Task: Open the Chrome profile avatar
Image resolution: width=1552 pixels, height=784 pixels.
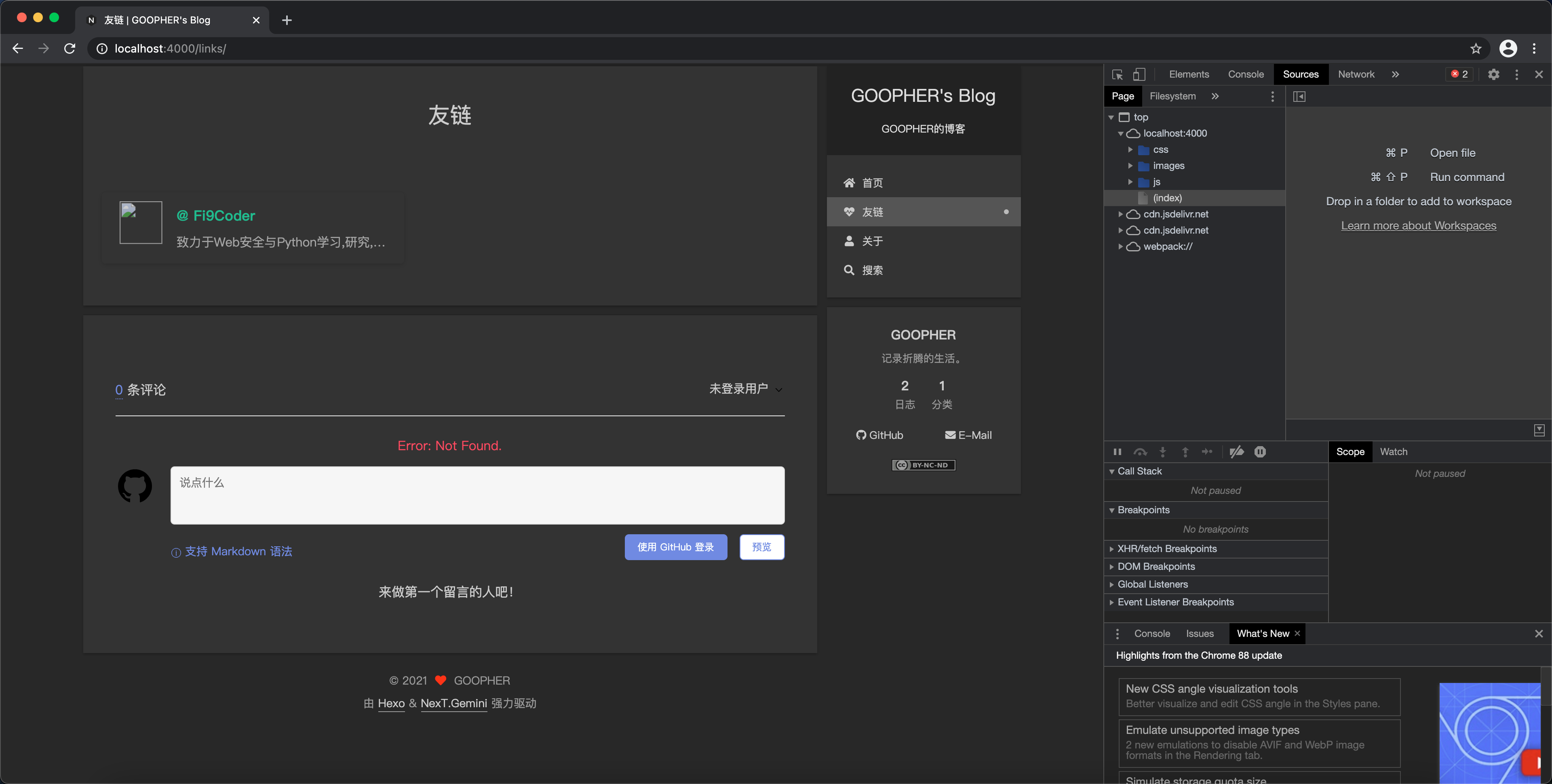Action: (1508, 48)
